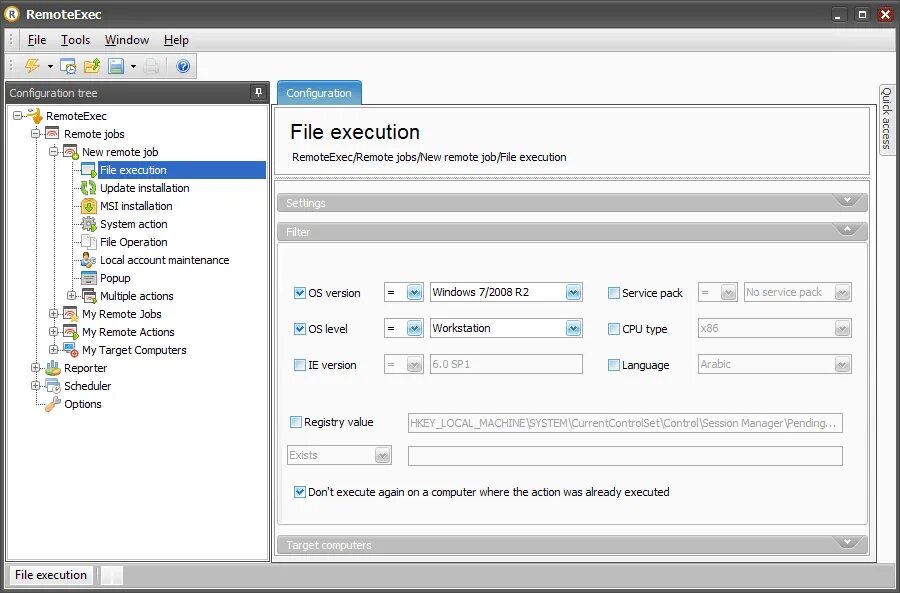The height and width of the screenshot is (593, 900).
Task: Click the Local account maintenance icon
Action: click(88, 260)
